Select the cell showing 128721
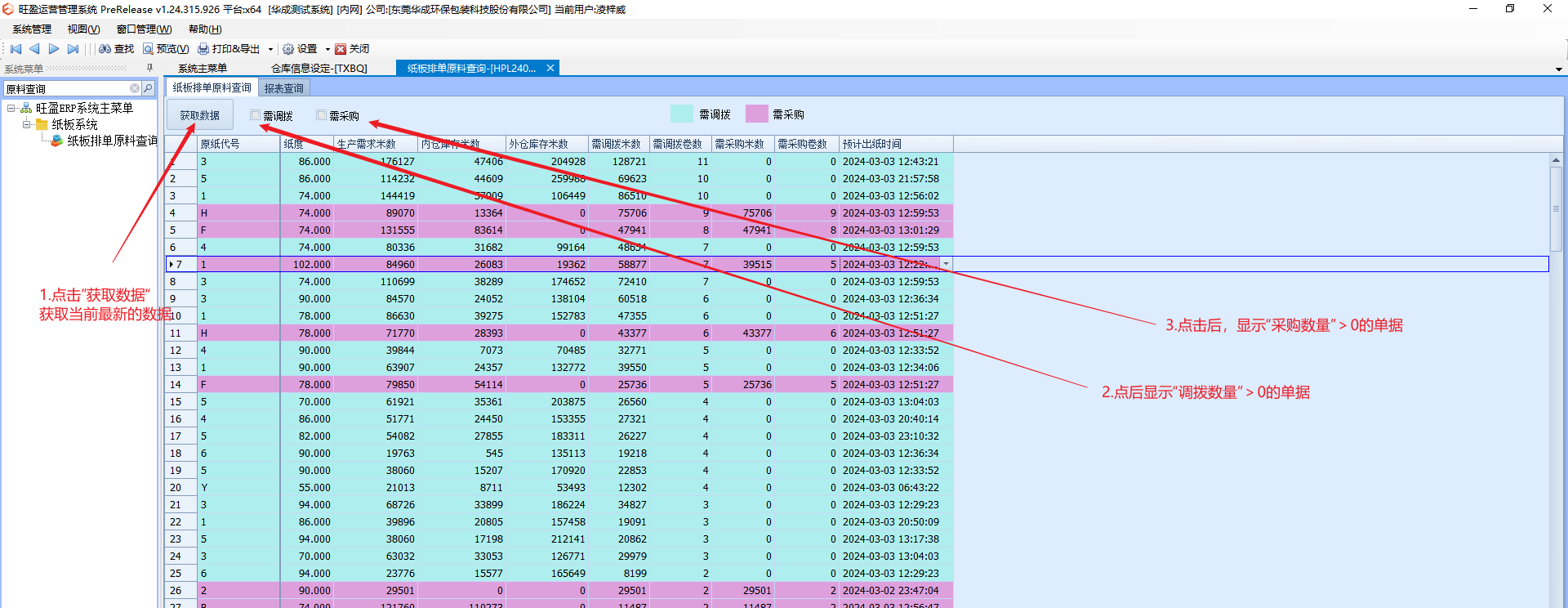The height and width of the screenshot is (608, 1568). tap(619, 162)
